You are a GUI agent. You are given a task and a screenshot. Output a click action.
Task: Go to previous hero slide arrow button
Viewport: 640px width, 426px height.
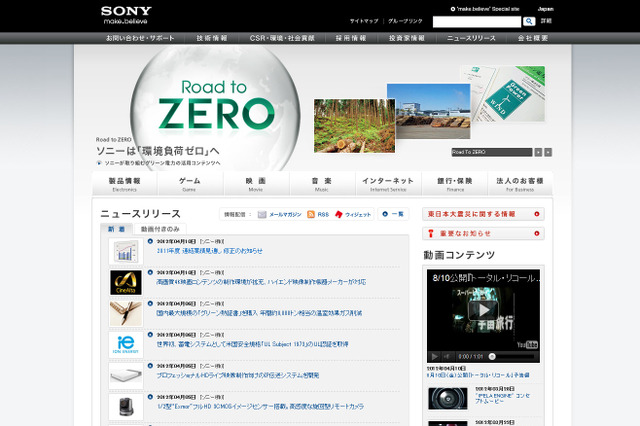click(x=538, y=152)
